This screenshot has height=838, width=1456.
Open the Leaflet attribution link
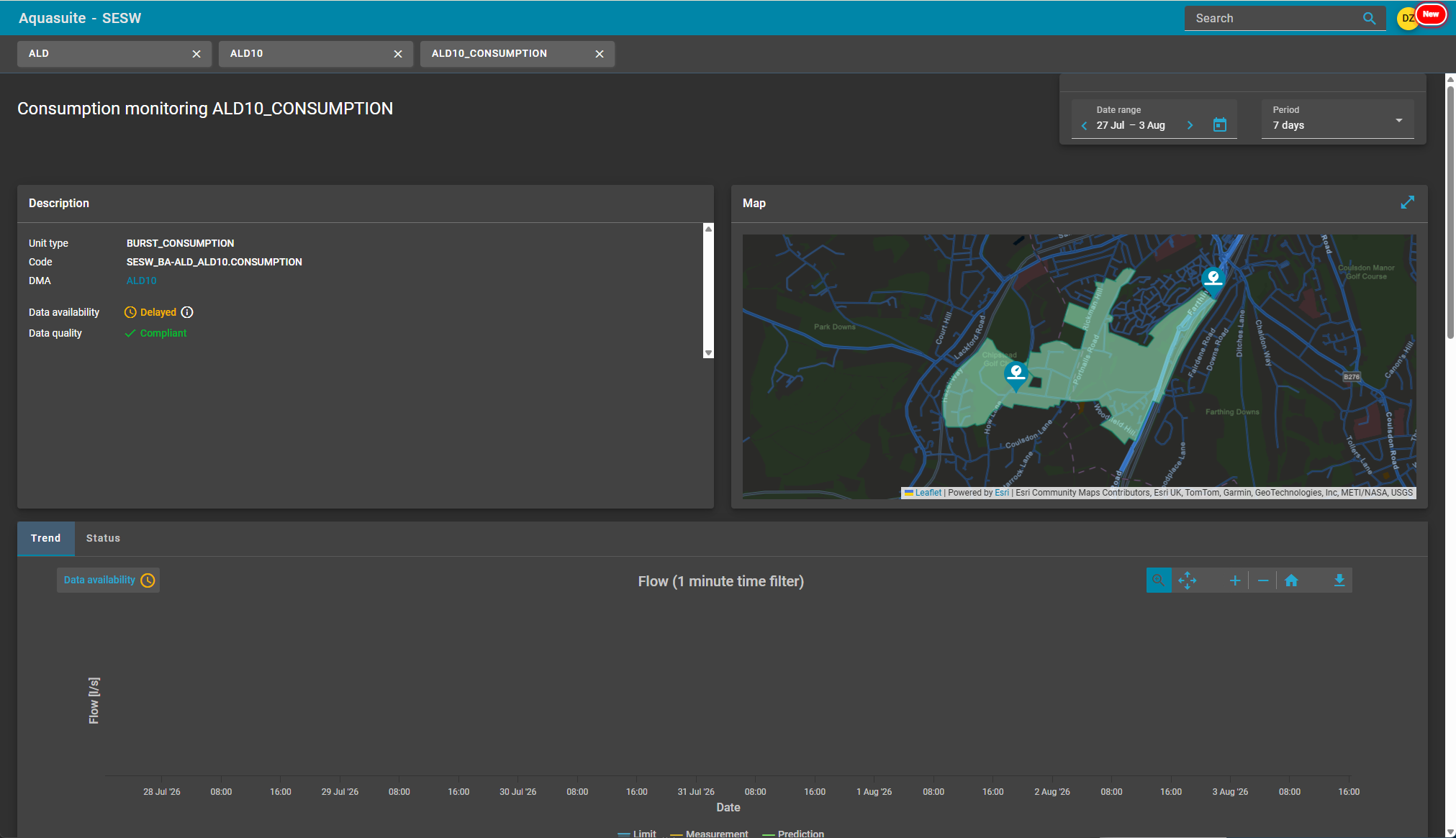[928, 493]
